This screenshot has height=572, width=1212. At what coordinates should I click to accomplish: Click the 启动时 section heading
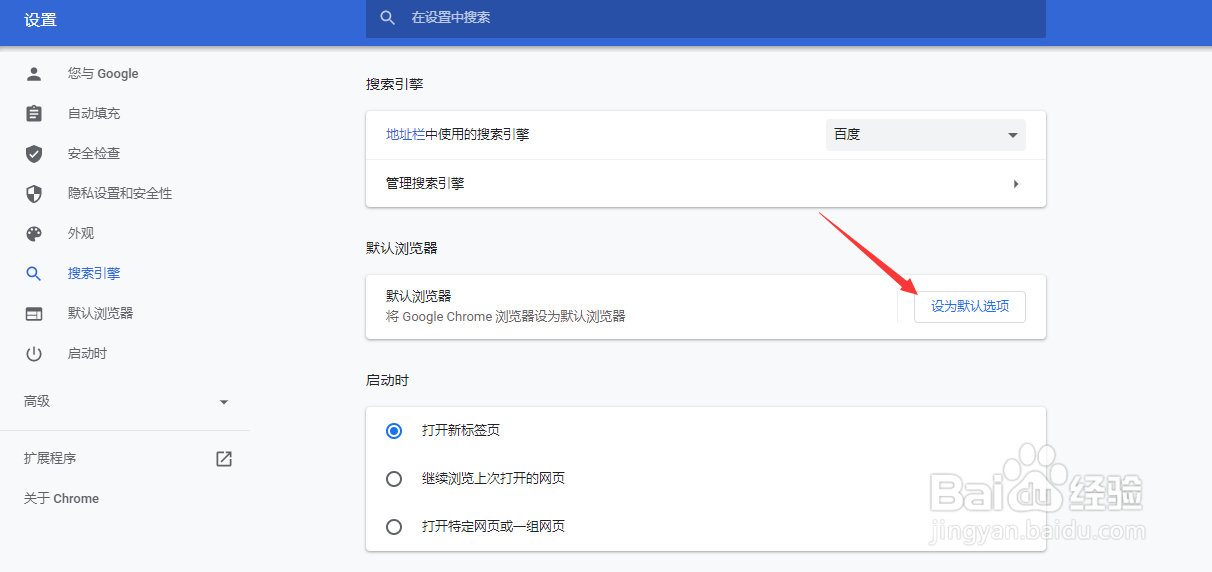coord(387,380)
